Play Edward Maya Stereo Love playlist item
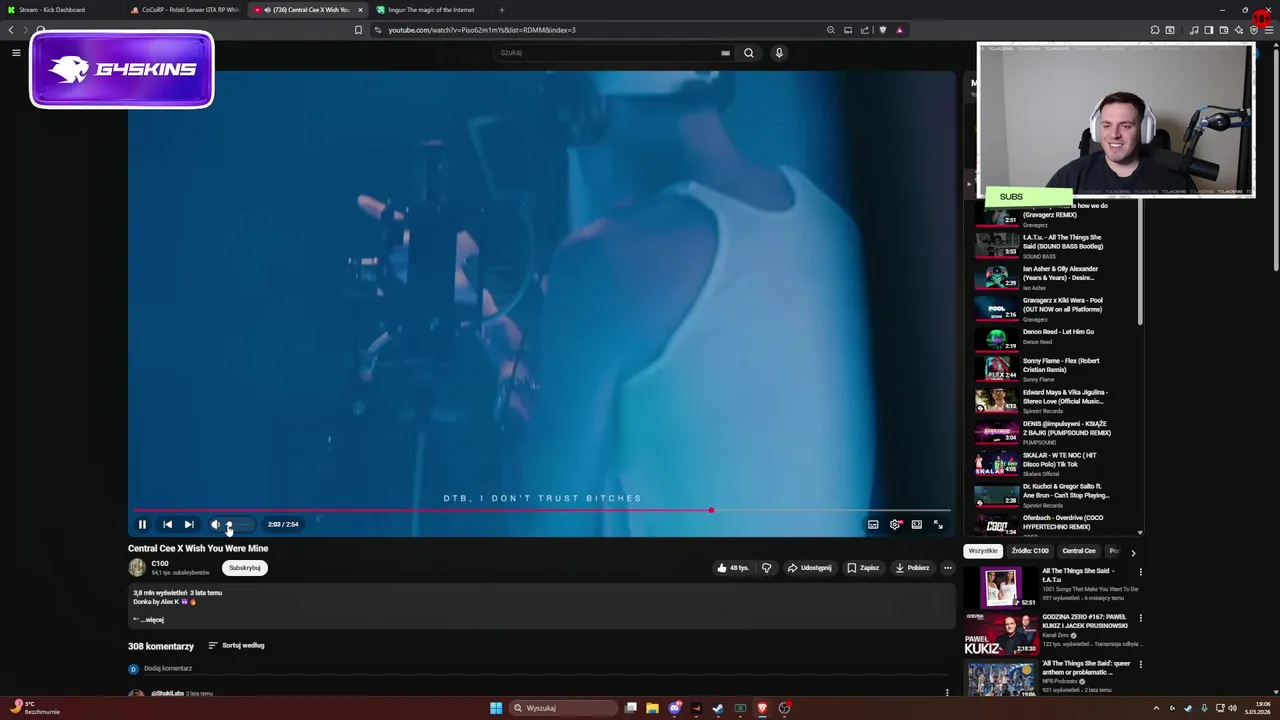The width and height of the screenshot is (1280, 720). tap(1055, 402)
